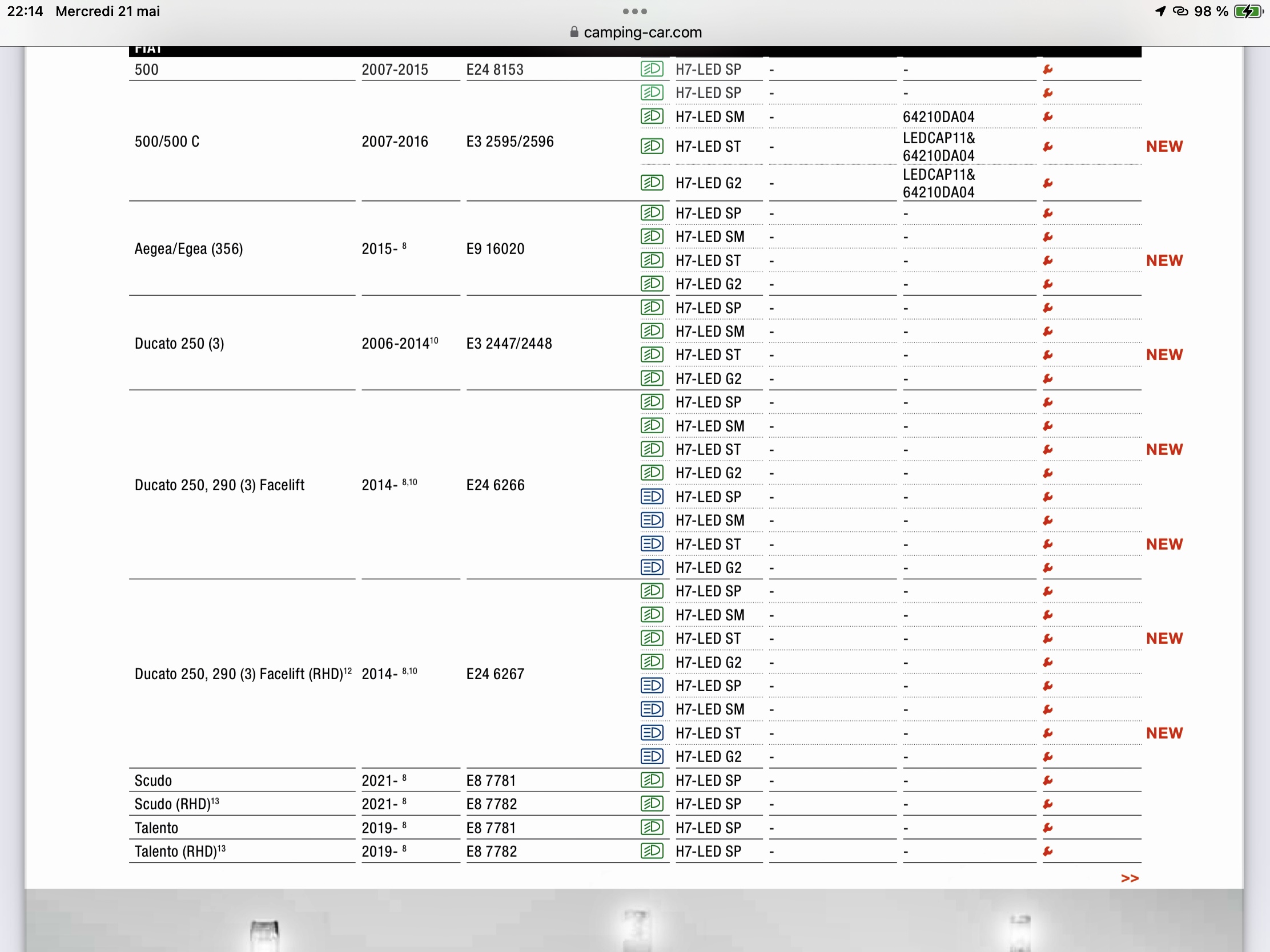Select the Ducato 250, 290 (3) Facelift model name
The image size is (1270, 952).
click(x=219, y=485)
